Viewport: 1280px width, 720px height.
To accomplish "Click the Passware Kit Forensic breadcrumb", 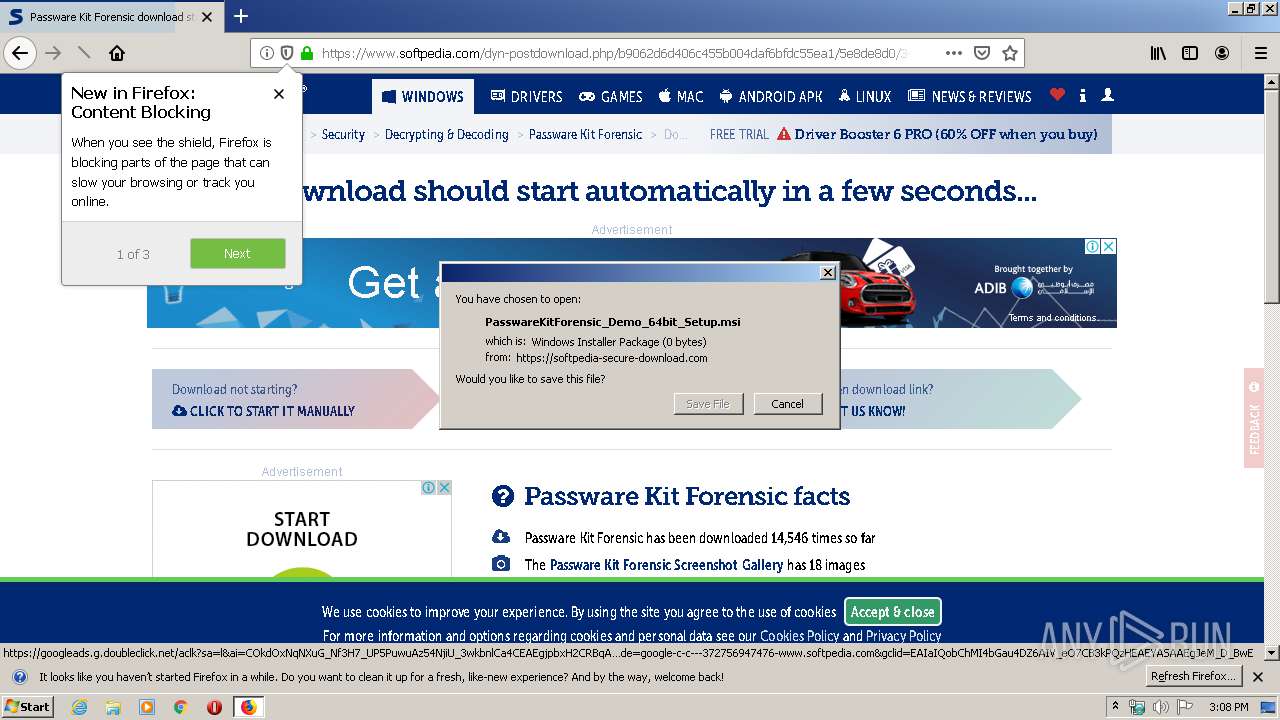I will (585, 134).
